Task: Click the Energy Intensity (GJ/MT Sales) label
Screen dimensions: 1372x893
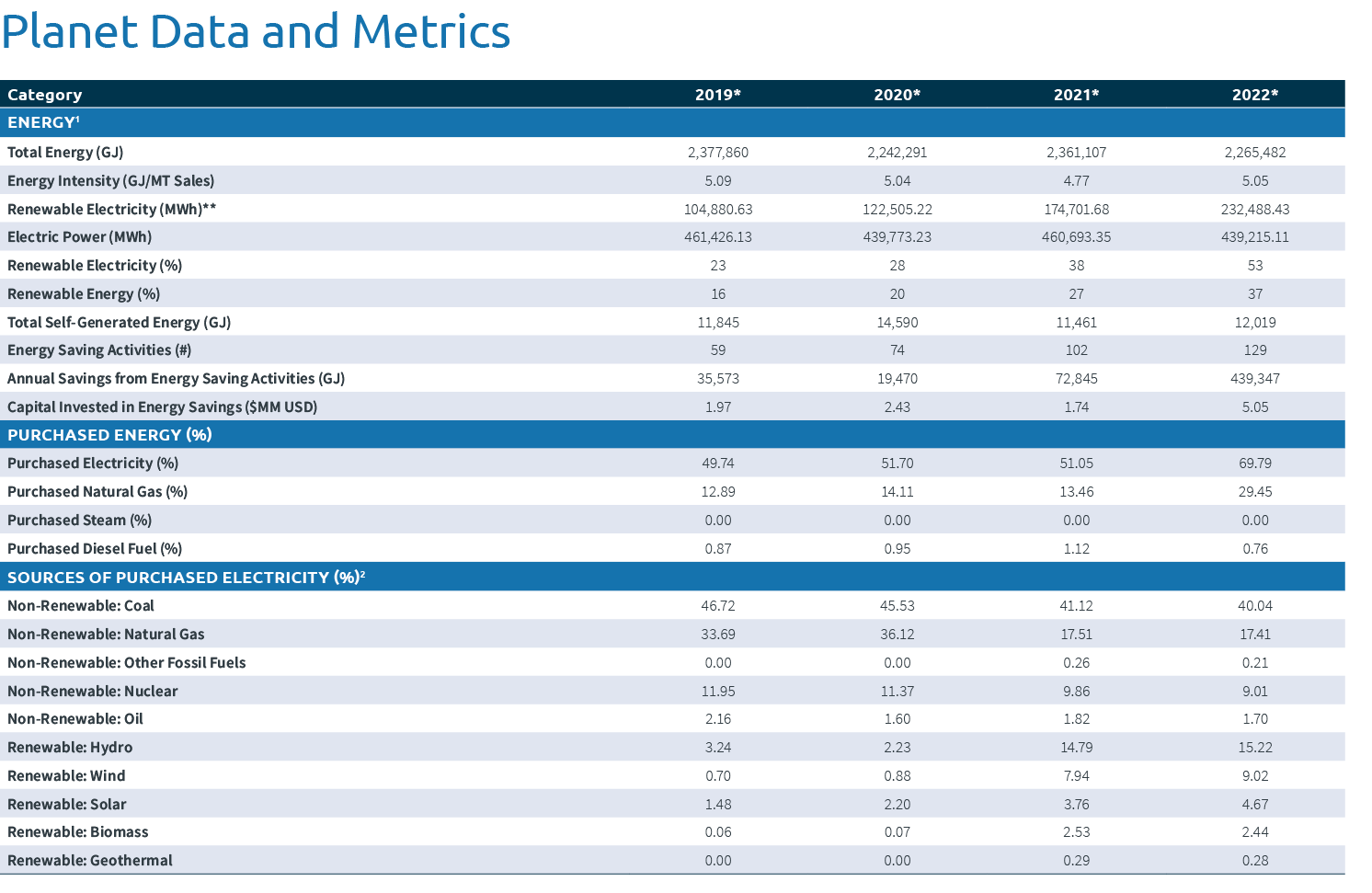Action: pyautogui.click(x=110, y=180)
